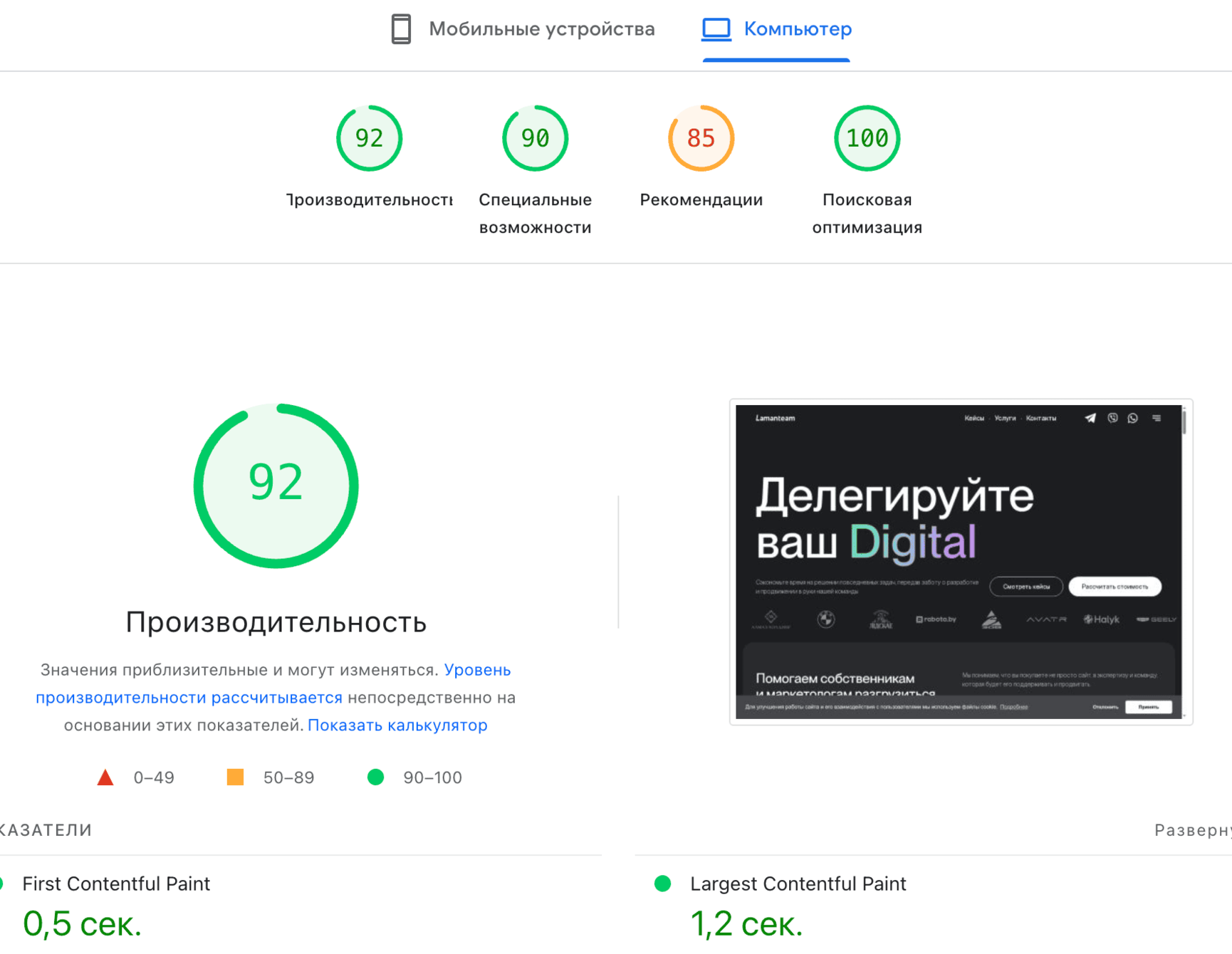
Task: Click the desktop computer icon
Action: click(716, 29)
